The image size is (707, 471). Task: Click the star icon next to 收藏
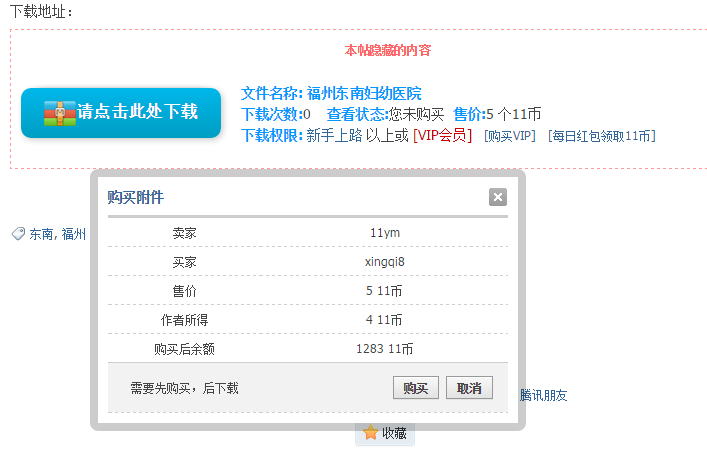[x=371, y=433]
